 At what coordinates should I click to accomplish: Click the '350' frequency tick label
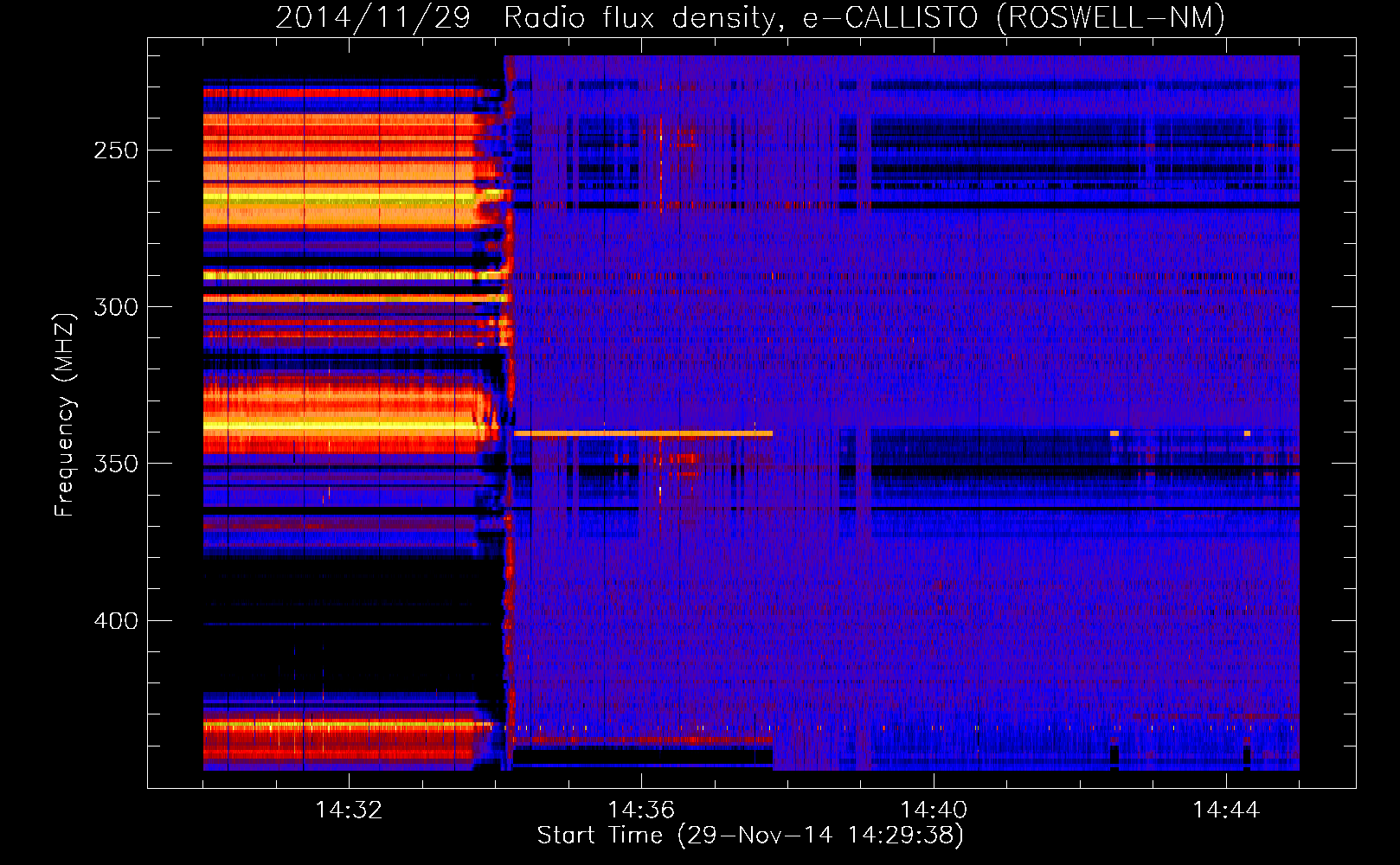[x=116, y=464]
